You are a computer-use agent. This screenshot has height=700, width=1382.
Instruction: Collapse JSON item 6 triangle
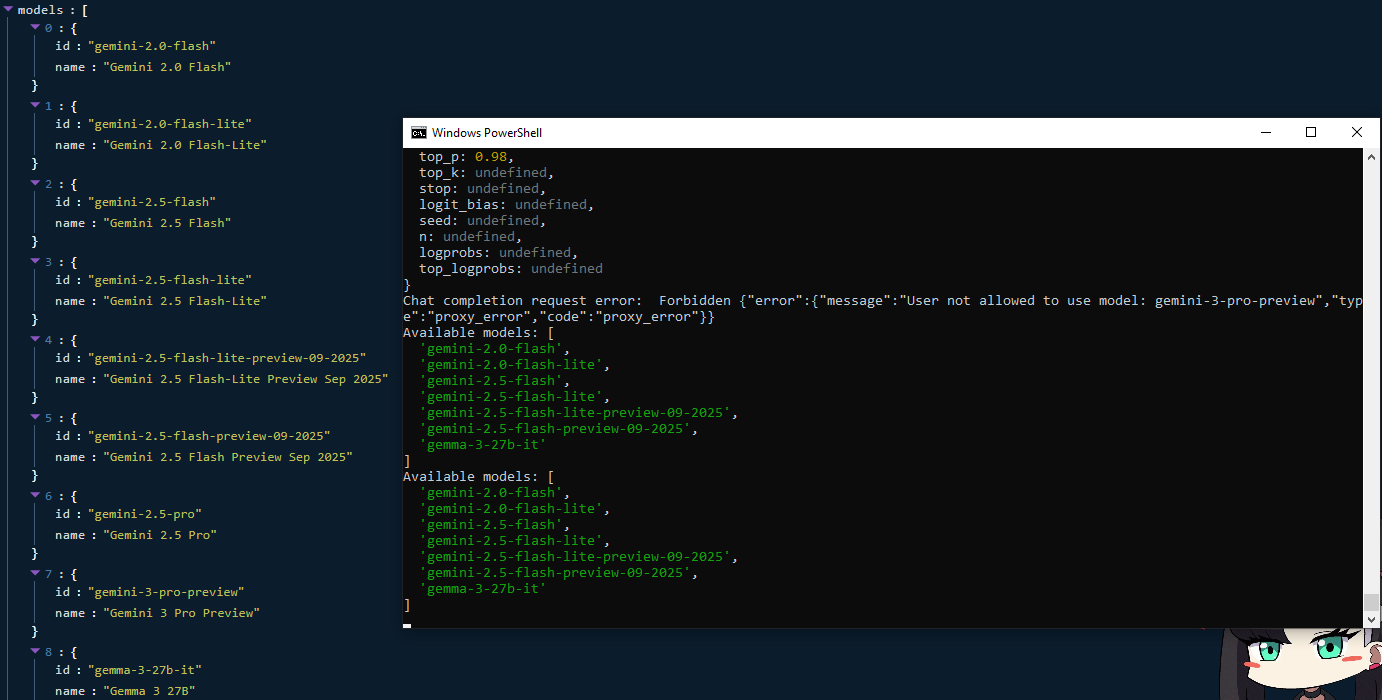pyautogui.click(x=35, y=496)
